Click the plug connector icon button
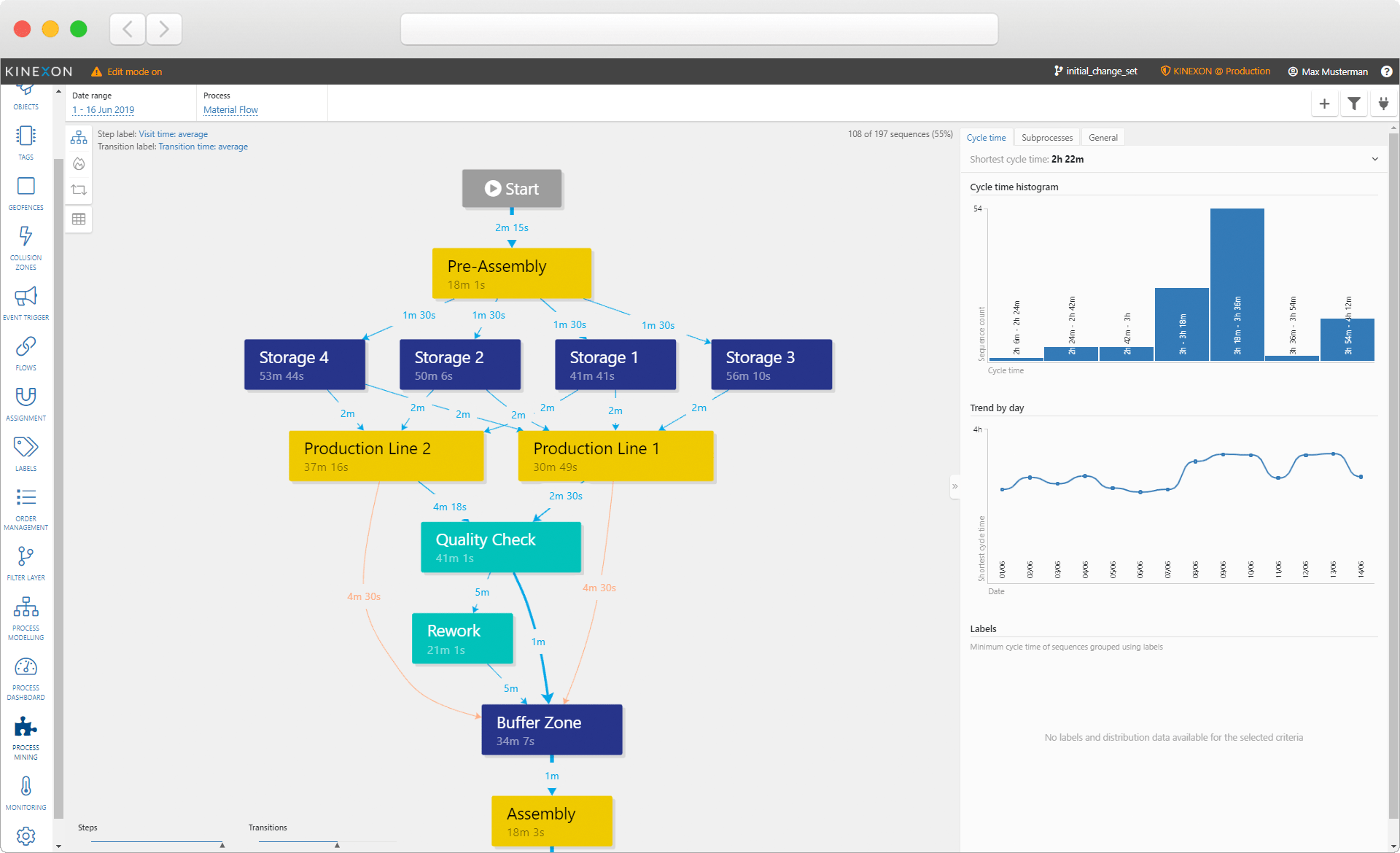1400x853 pixels. pos(1383,104)
